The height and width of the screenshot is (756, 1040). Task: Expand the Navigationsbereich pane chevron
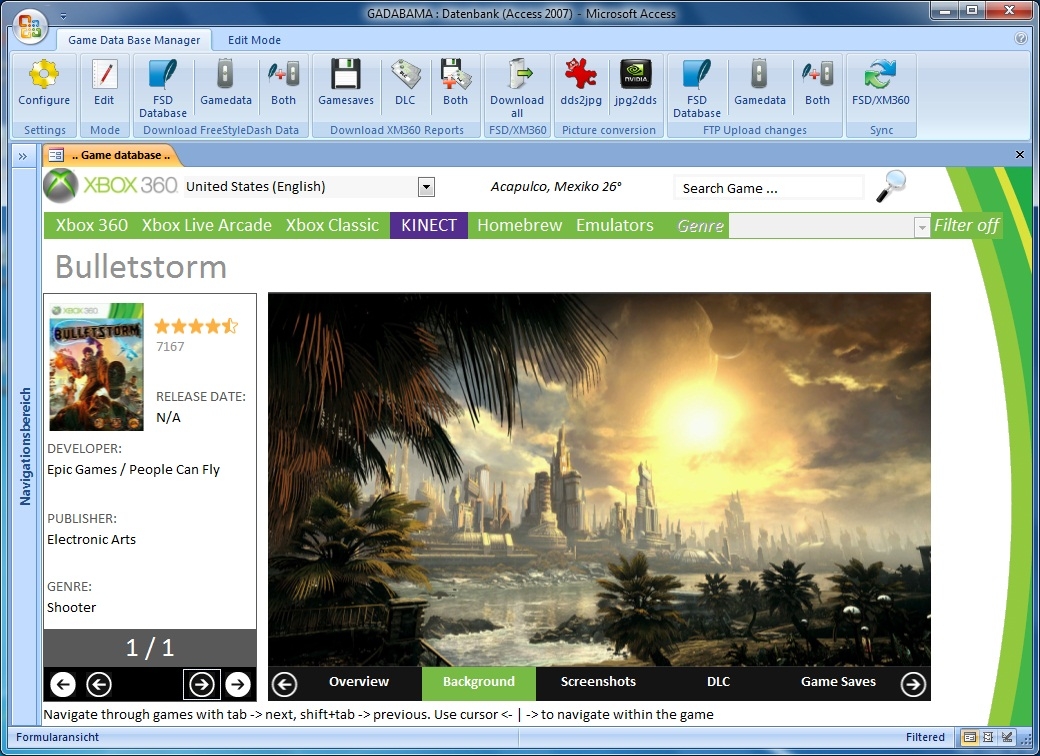(x=23, y=157)
